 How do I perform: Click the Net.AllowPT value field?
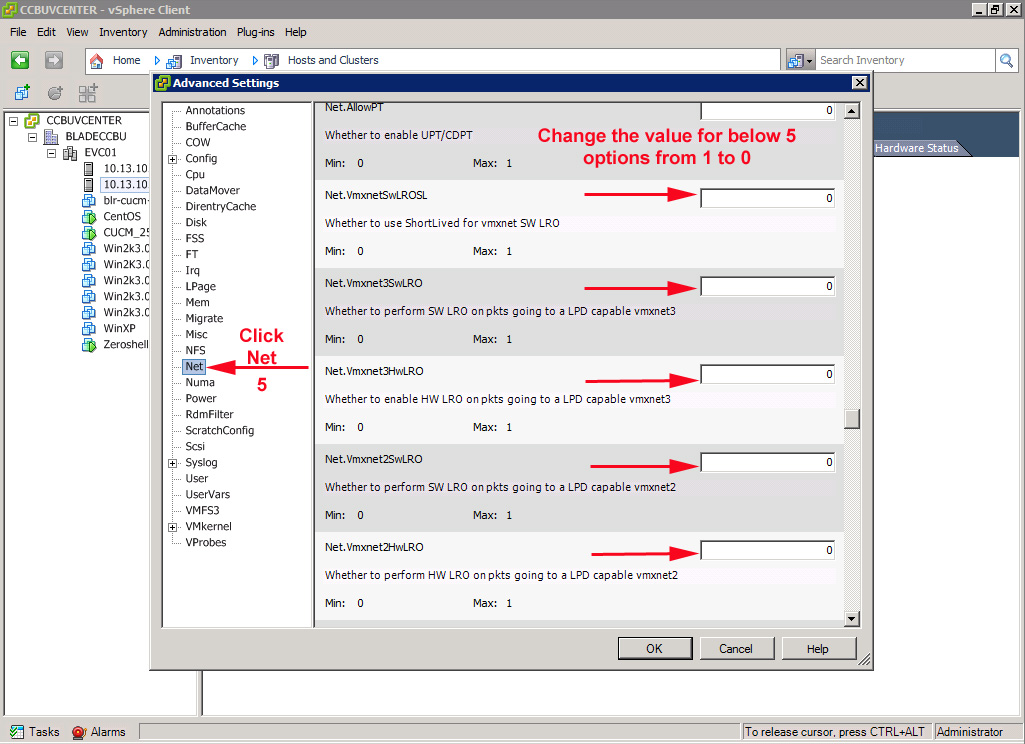pos(767,110)
